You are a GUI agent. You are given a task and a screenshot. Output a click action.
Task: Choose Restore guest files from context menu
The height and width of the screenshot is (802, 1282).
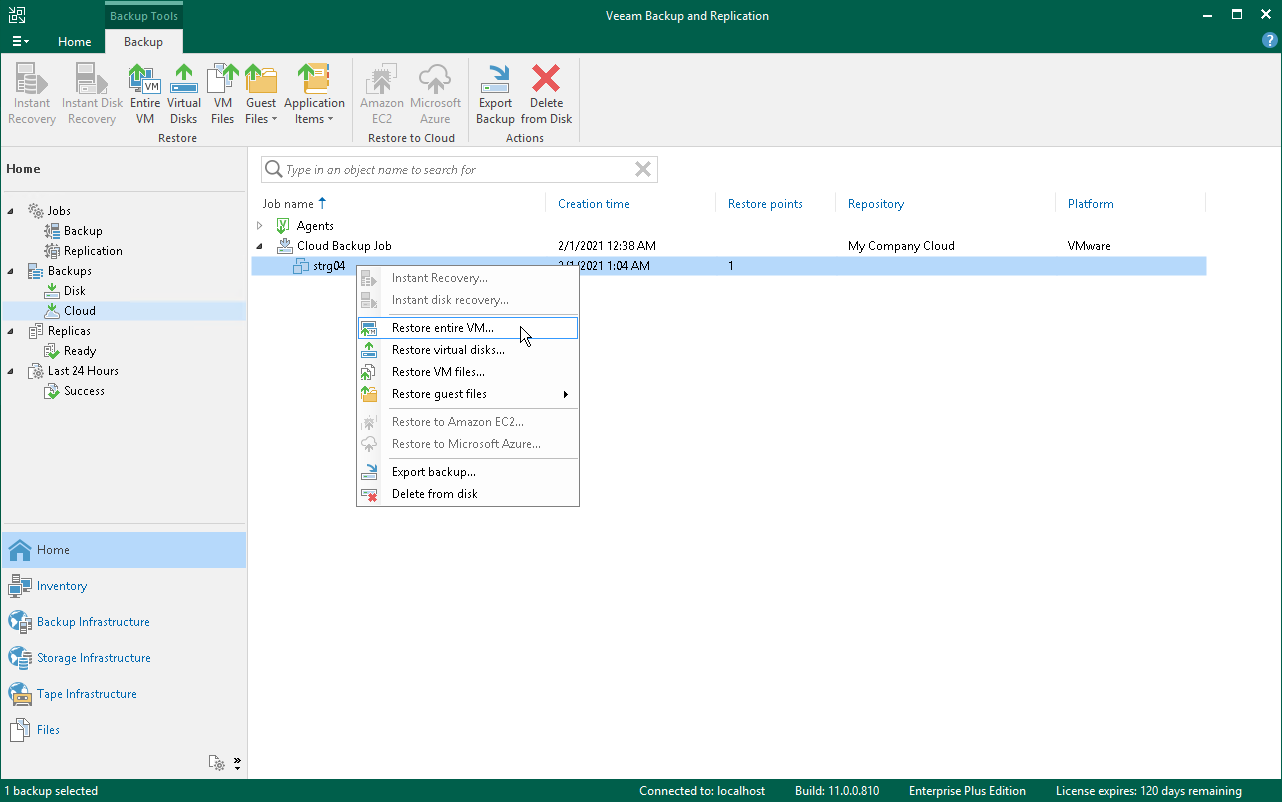point(440,394)
